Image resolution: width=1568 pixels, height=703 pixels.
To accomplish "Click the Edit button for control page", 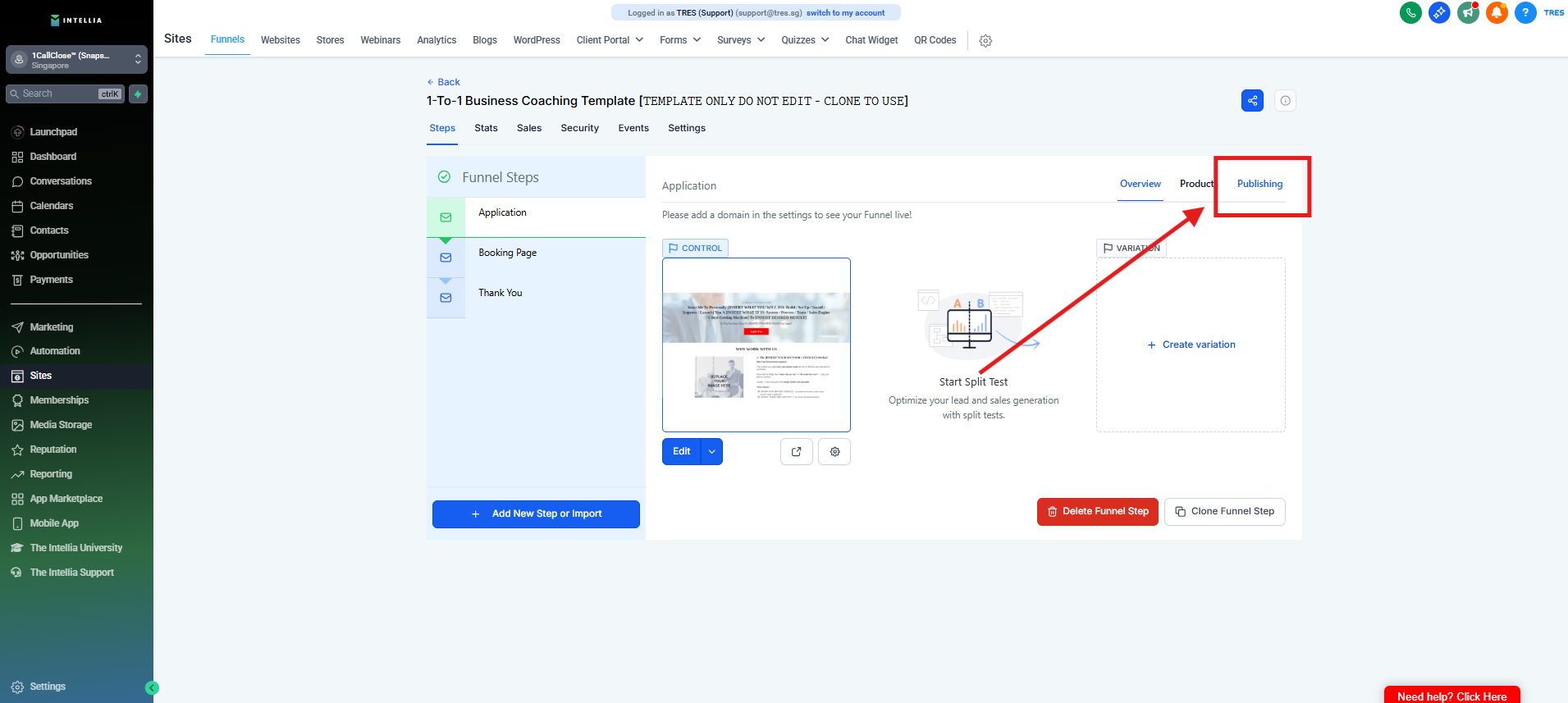I will tap(682, 451).
